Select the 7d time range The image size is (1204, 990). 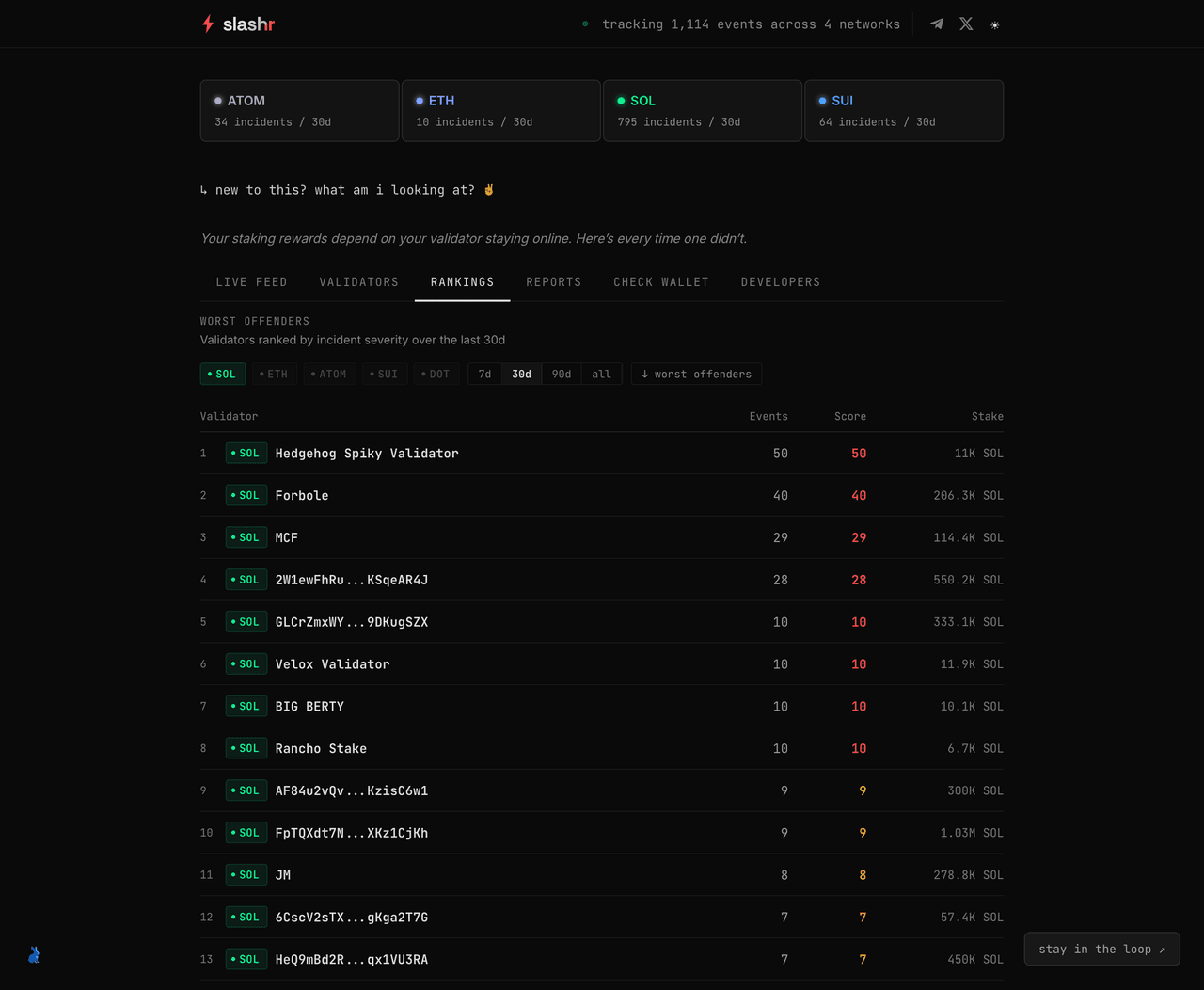tap(484, 375)
